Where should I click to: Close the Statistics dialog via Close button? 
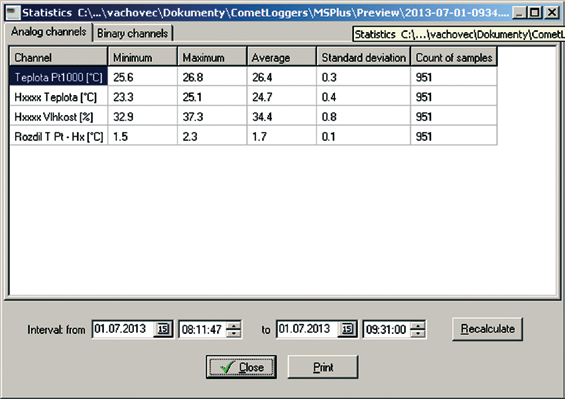click(241, 367)
